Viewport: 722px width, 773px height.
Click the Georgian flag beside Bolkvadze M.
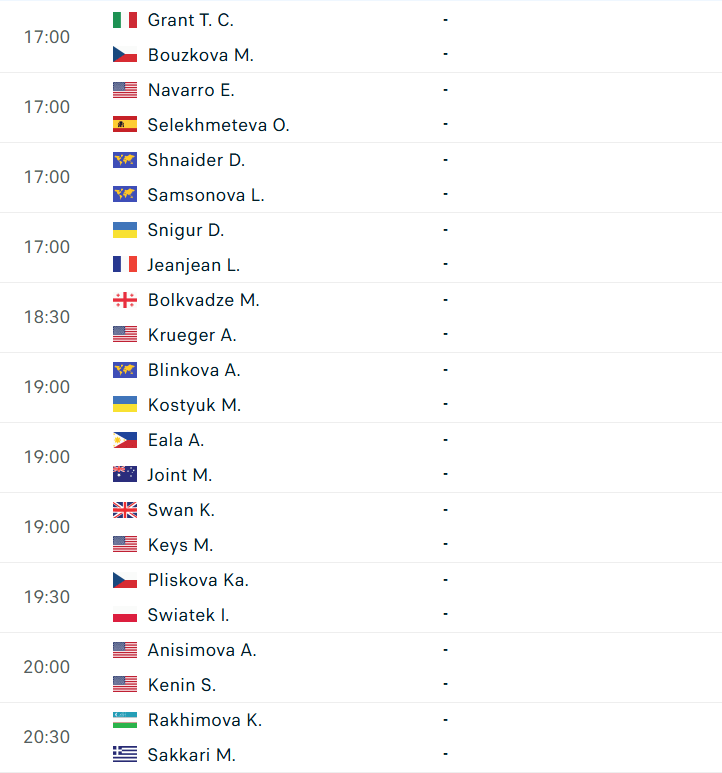click(x=125, y=300)
